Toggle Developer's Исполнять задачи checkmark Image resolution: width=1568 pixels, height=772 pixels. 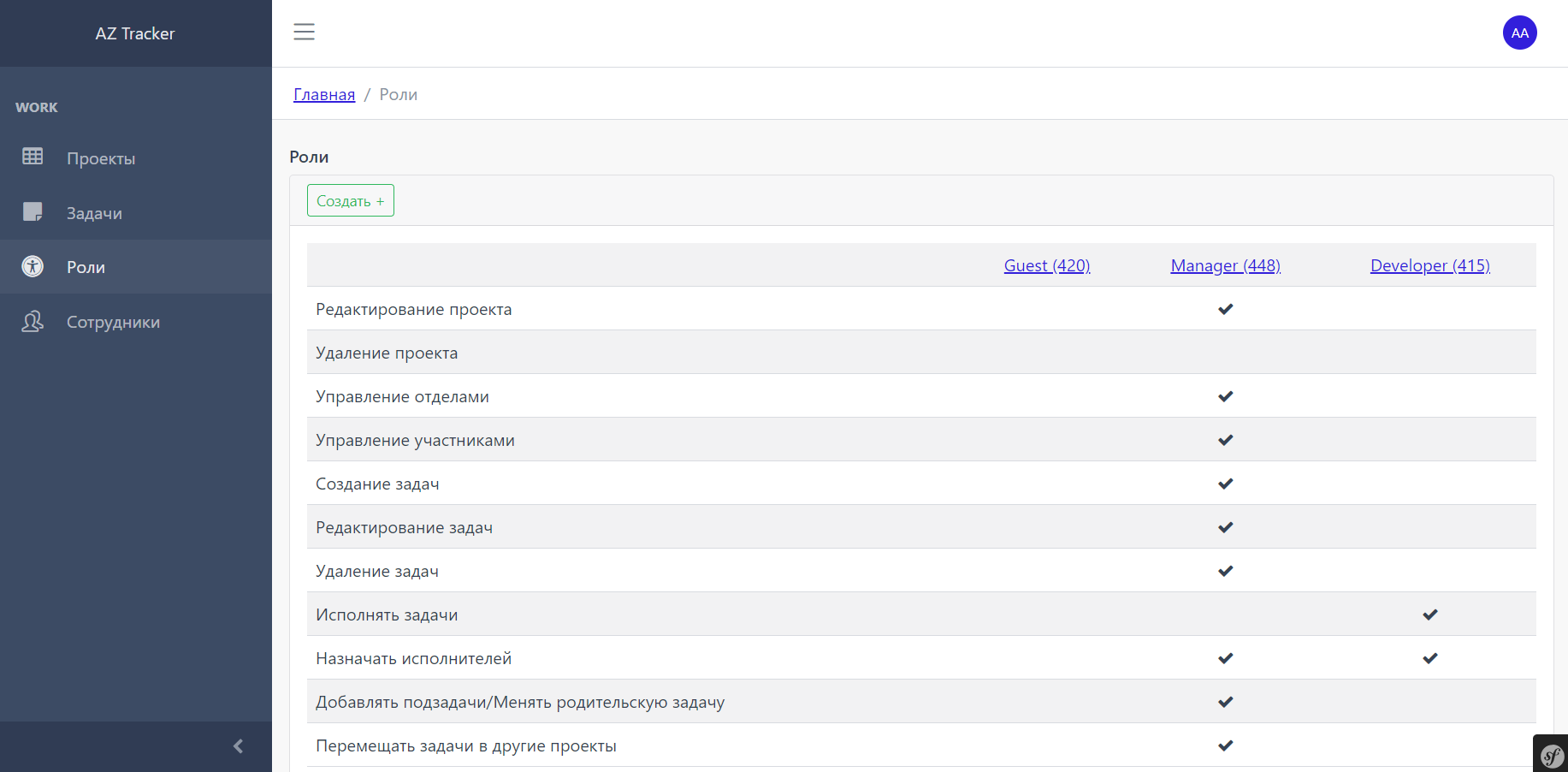1429,614
